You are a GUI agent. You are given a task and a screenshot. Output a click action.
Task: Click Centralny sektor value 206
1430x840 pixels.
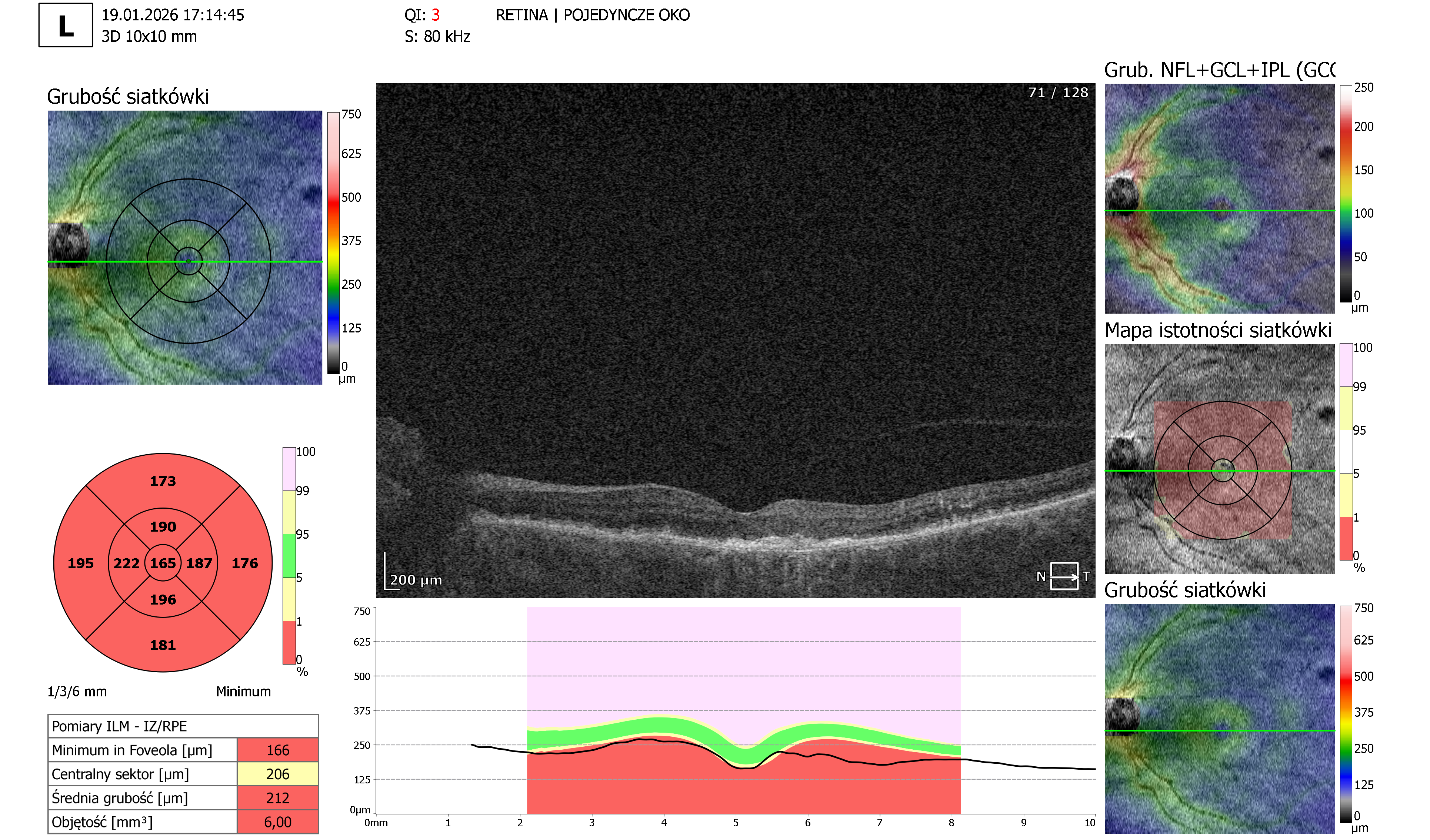tap(277, 774)
